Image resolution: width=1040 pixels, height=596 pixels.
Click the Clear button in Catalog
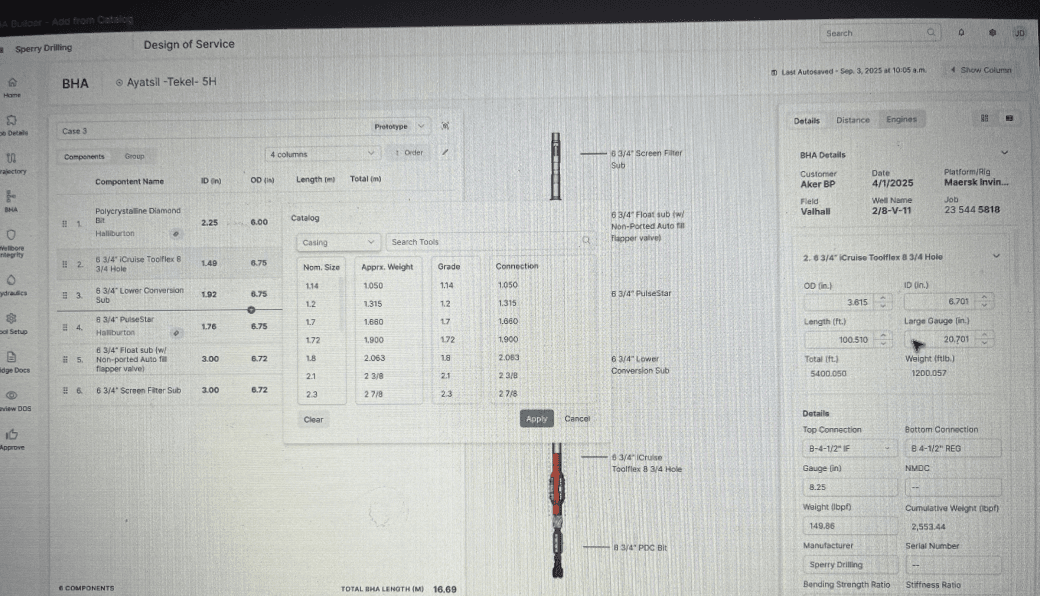313,420
